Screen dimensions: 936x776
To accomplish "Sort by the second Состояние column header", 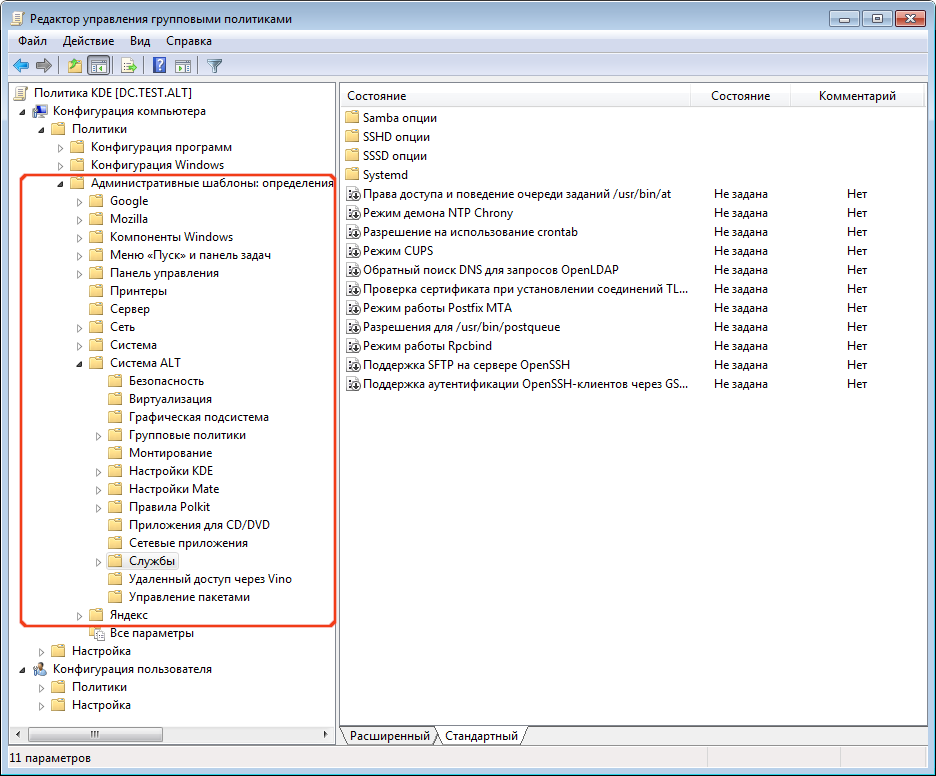I will (740, 96).
